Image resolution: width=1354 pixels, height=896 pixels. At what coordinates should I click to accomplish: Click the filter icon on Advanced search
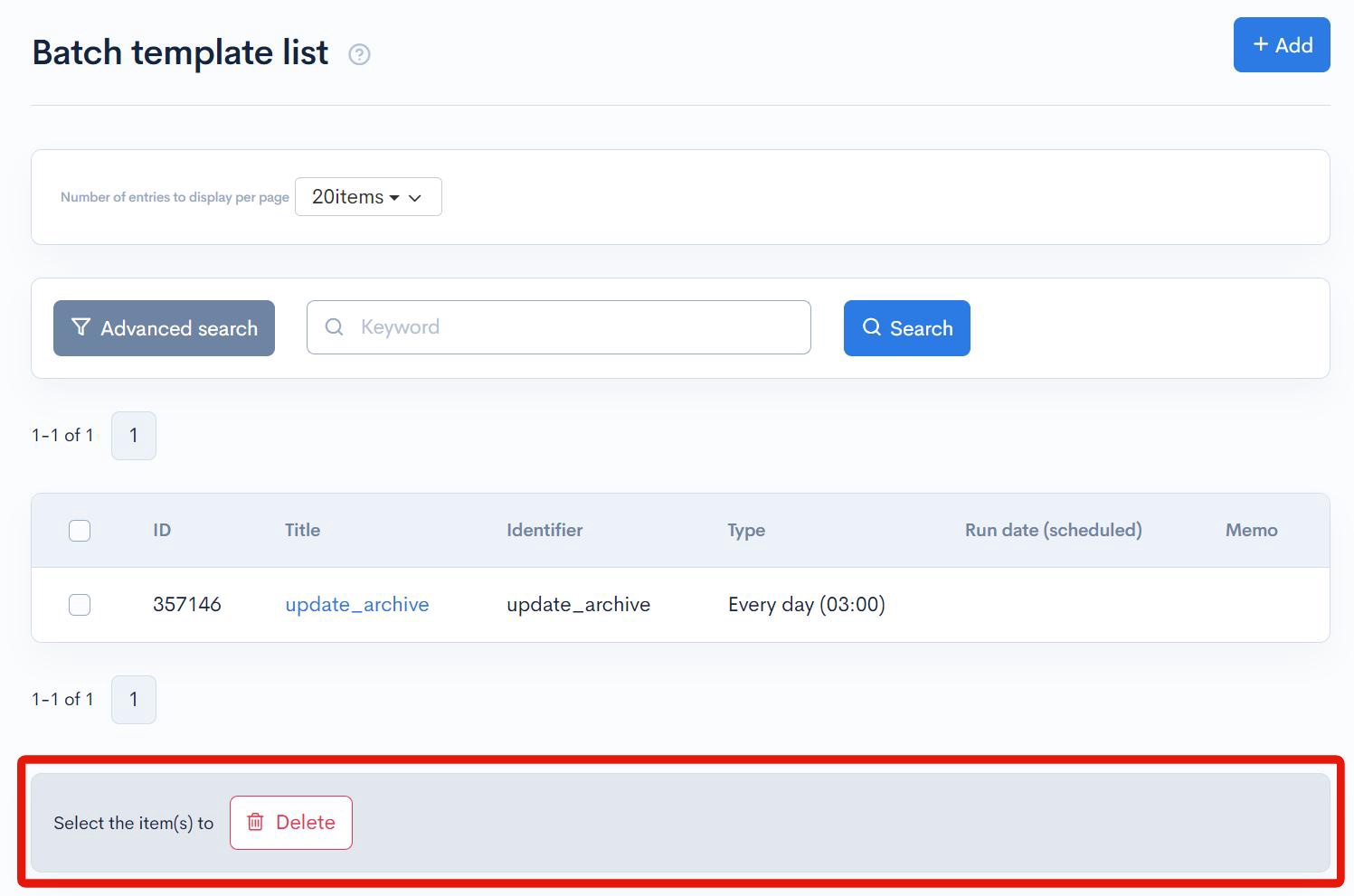[80, 327]
